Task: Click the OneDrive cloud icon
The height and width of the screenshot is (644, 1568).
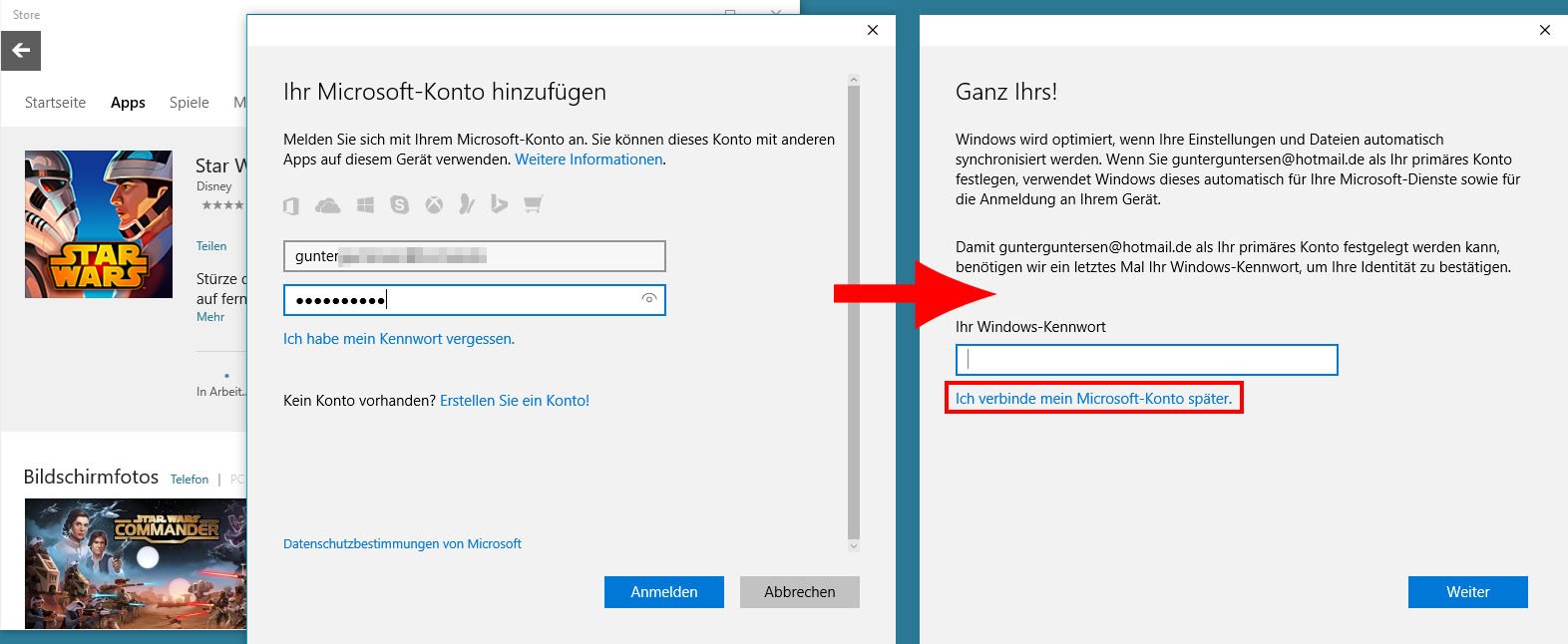Action: [x=327, y=205]
